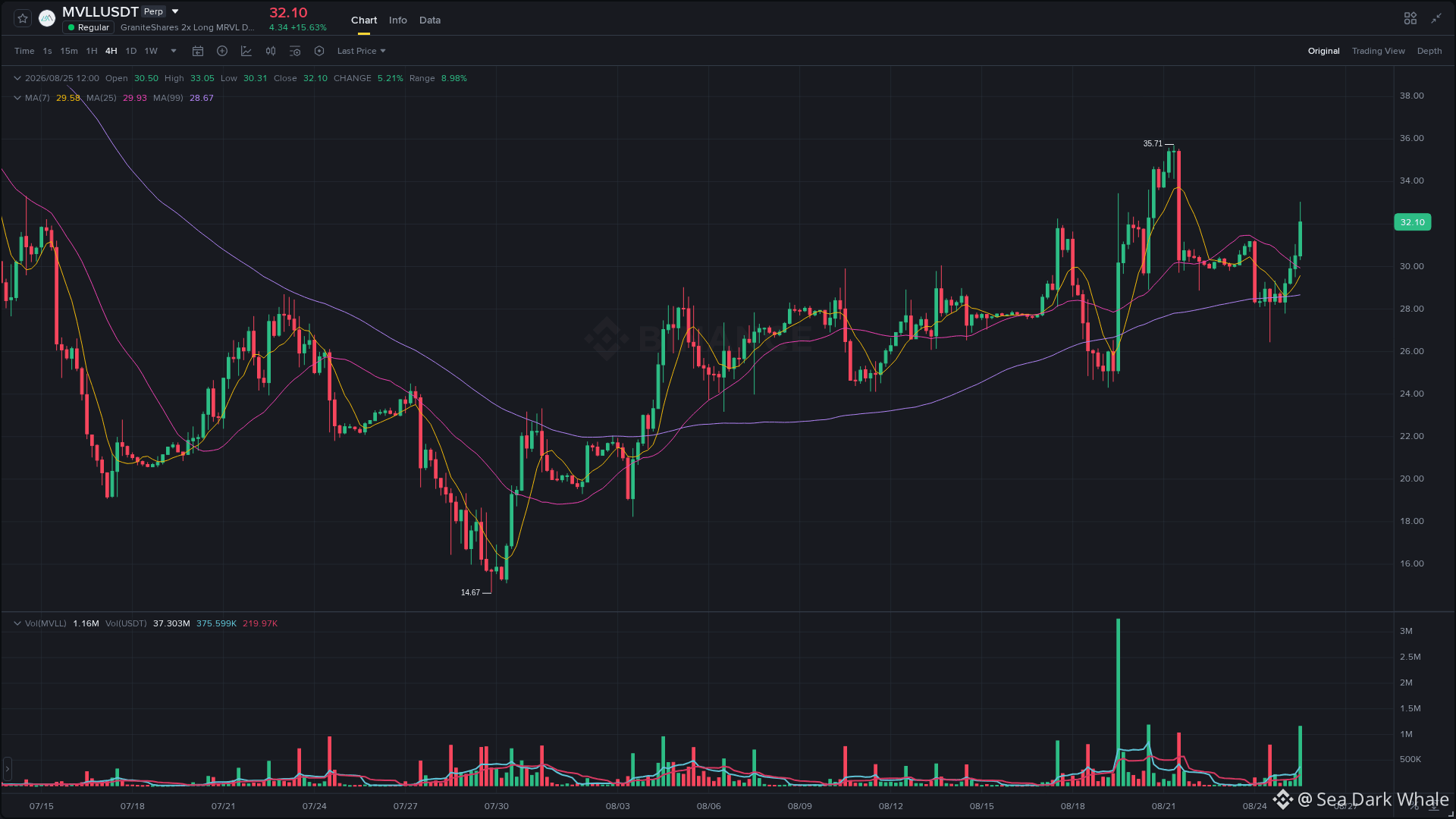The width and height of the screenshot is (1456, 819).
Task: Click the MVLL token logo
Action: (x=47, y=18)
